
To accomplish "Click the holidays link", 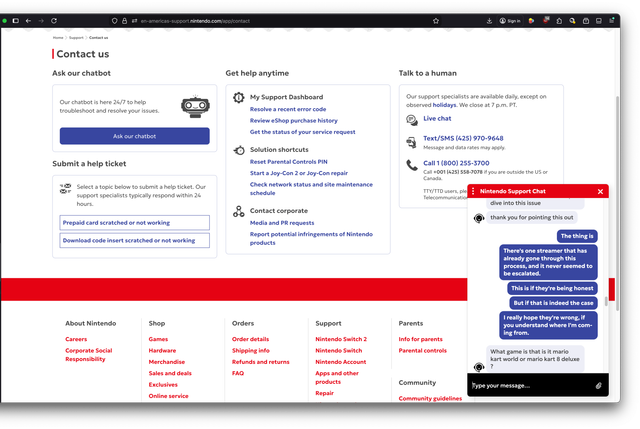I will (444, 105).
